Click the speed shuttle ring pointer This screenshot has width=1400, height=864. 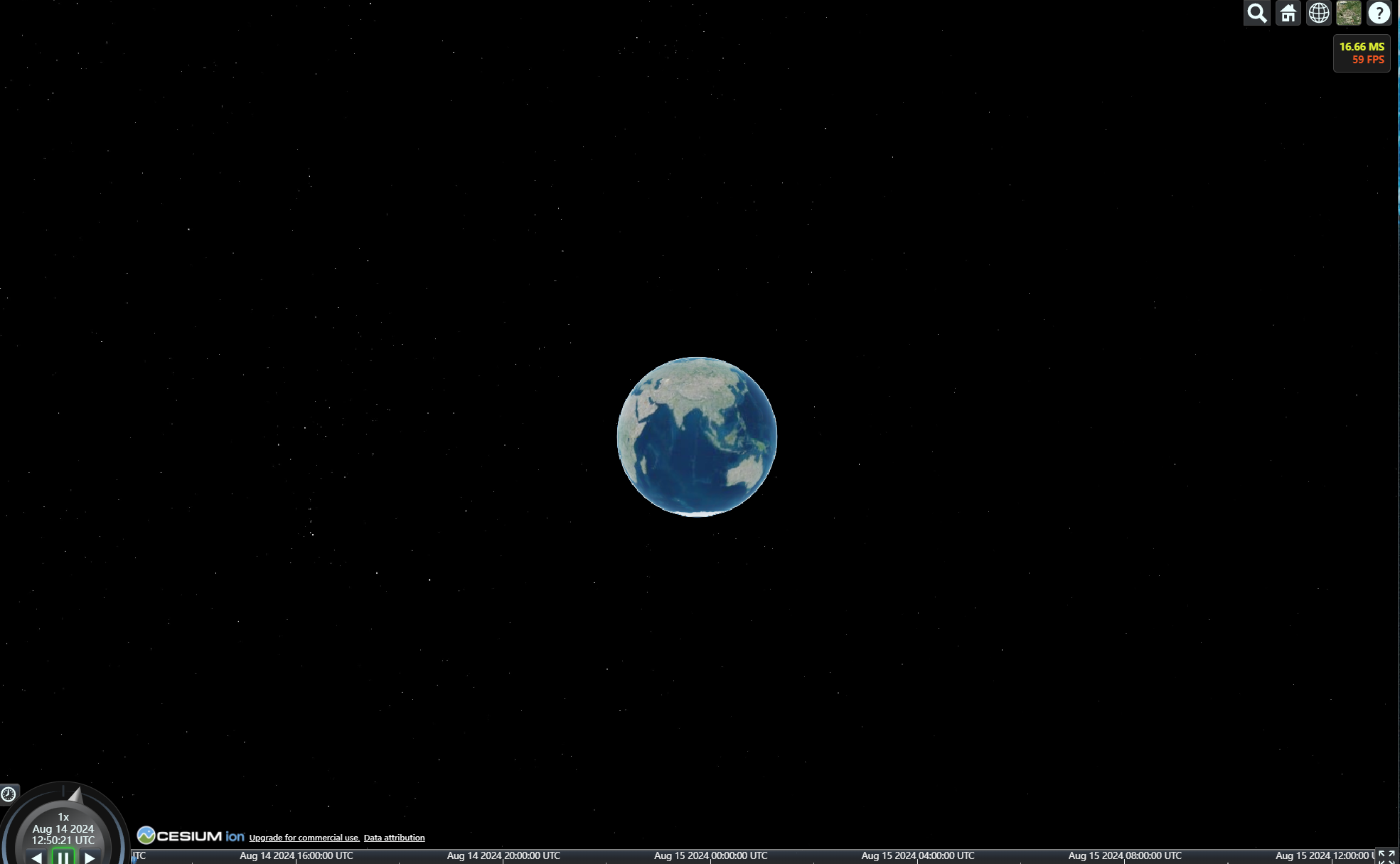click(76, 796)
